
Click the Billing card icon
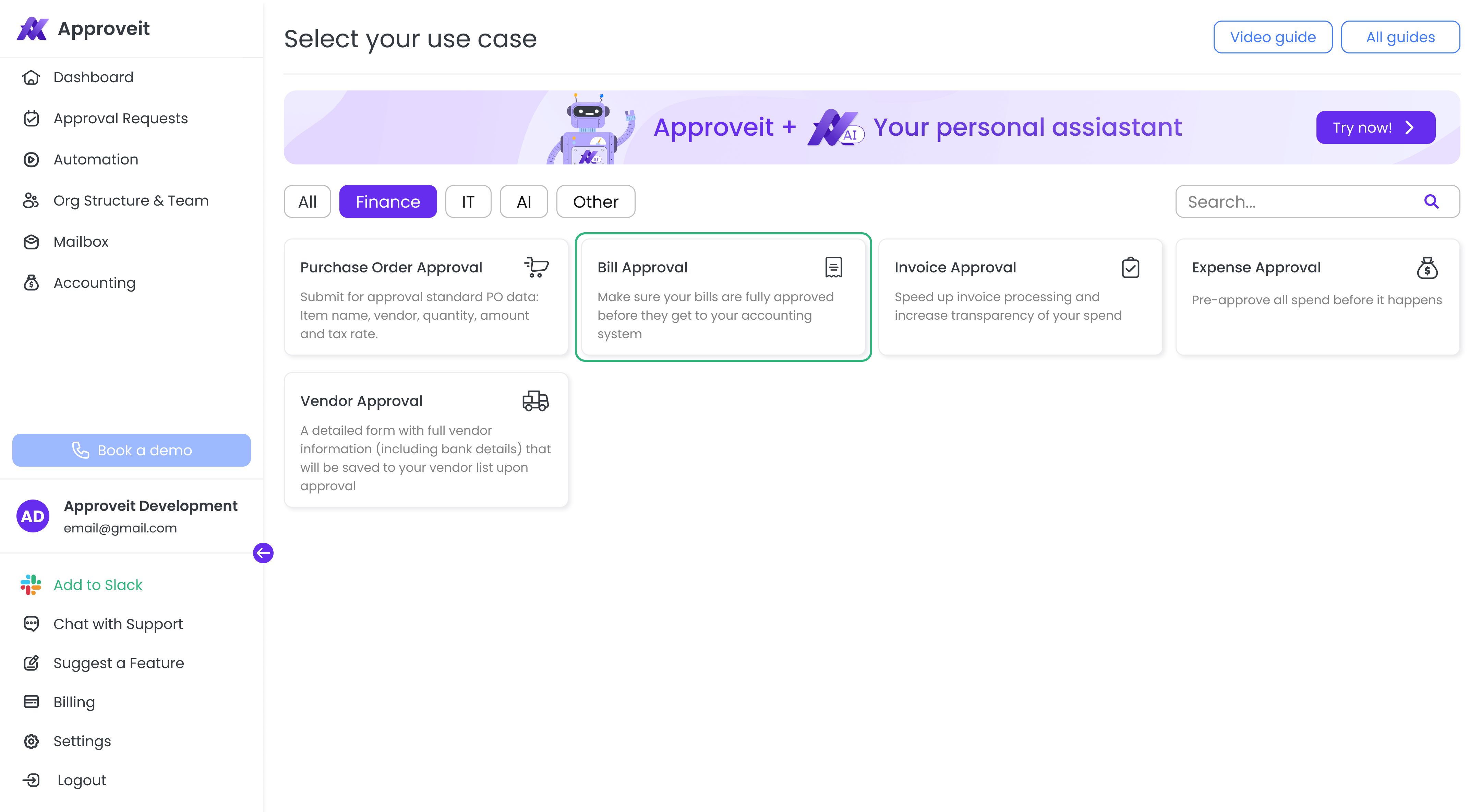[x=31, y=702]
